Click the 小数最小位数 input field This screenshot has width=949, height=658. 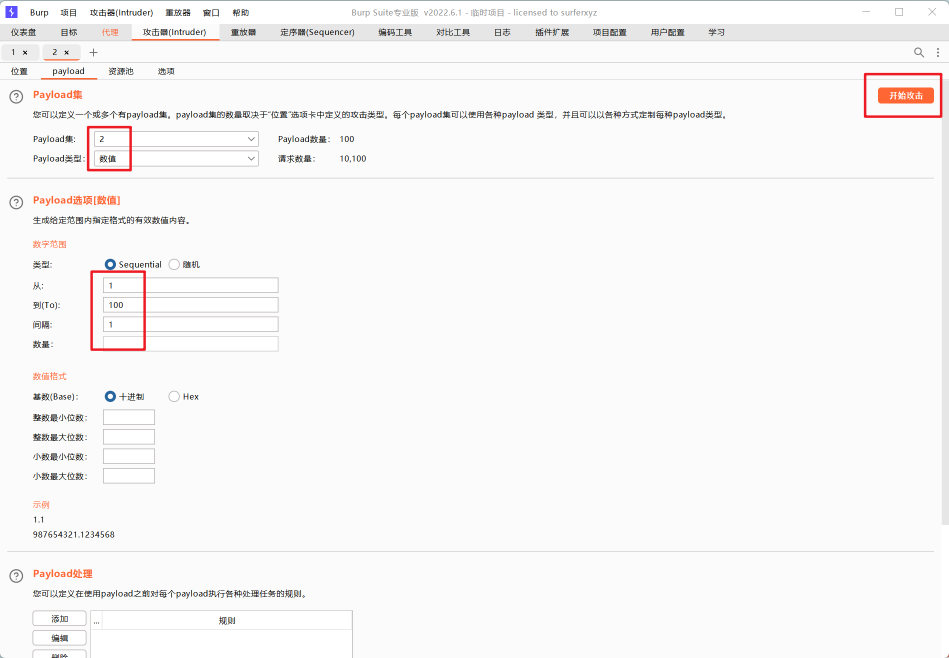click(129, 456)
